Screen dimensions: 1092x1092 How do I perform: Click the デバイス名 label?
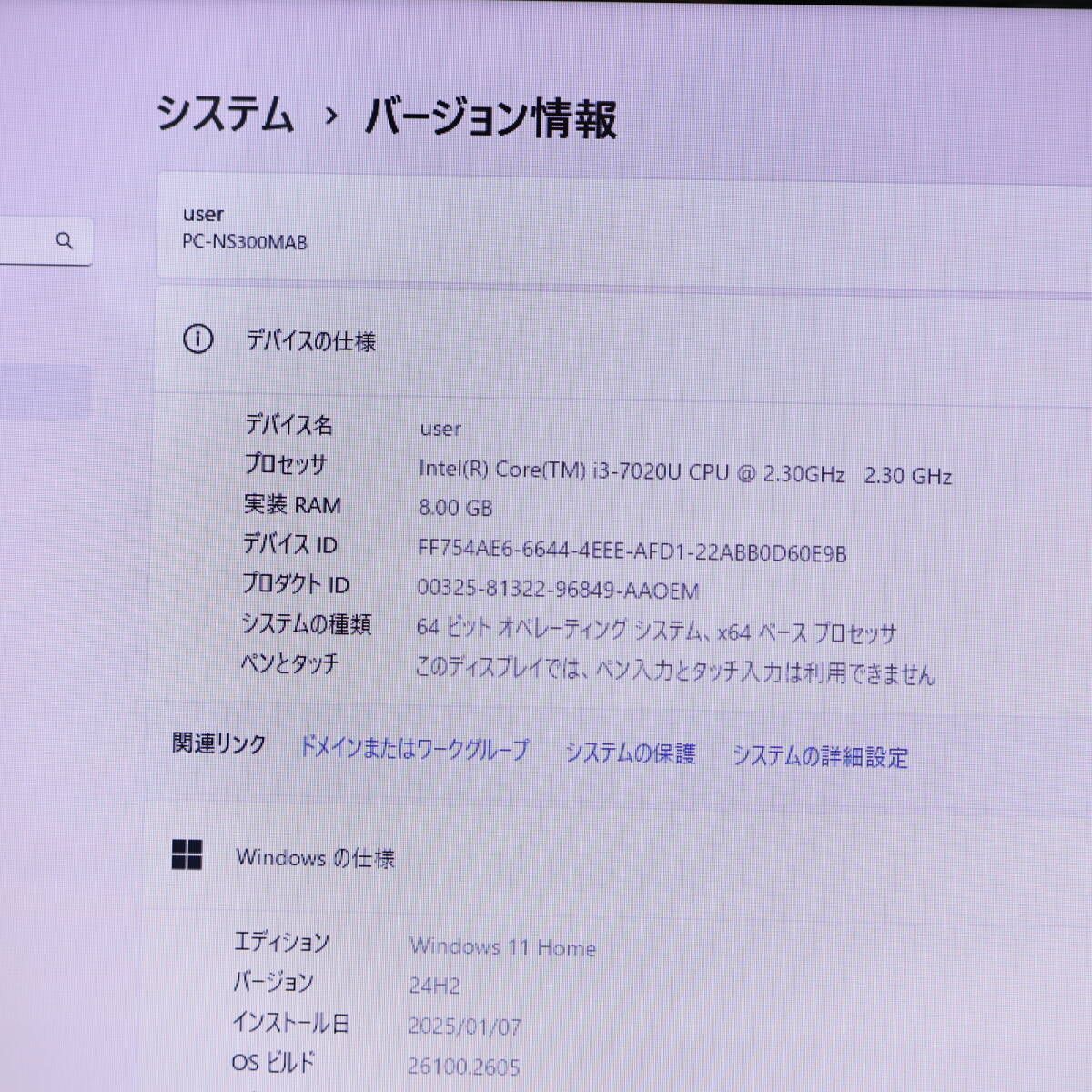pyautogui.click(x=288, y=425)
